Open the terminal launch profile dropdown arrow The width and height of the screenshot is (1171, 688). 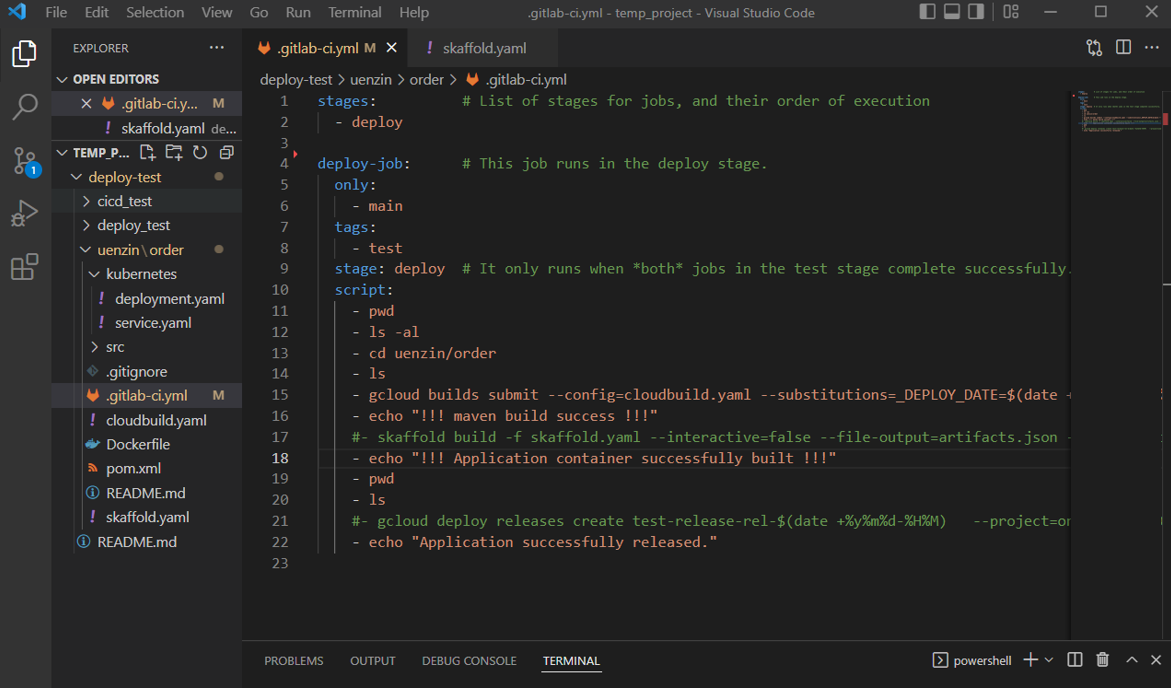point(1049,660)
